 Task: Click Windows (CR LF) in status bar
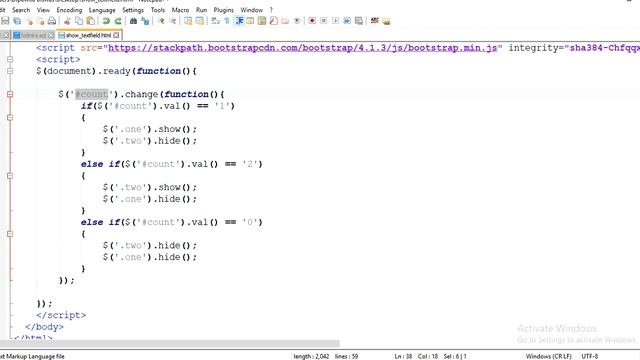(548, 356)
